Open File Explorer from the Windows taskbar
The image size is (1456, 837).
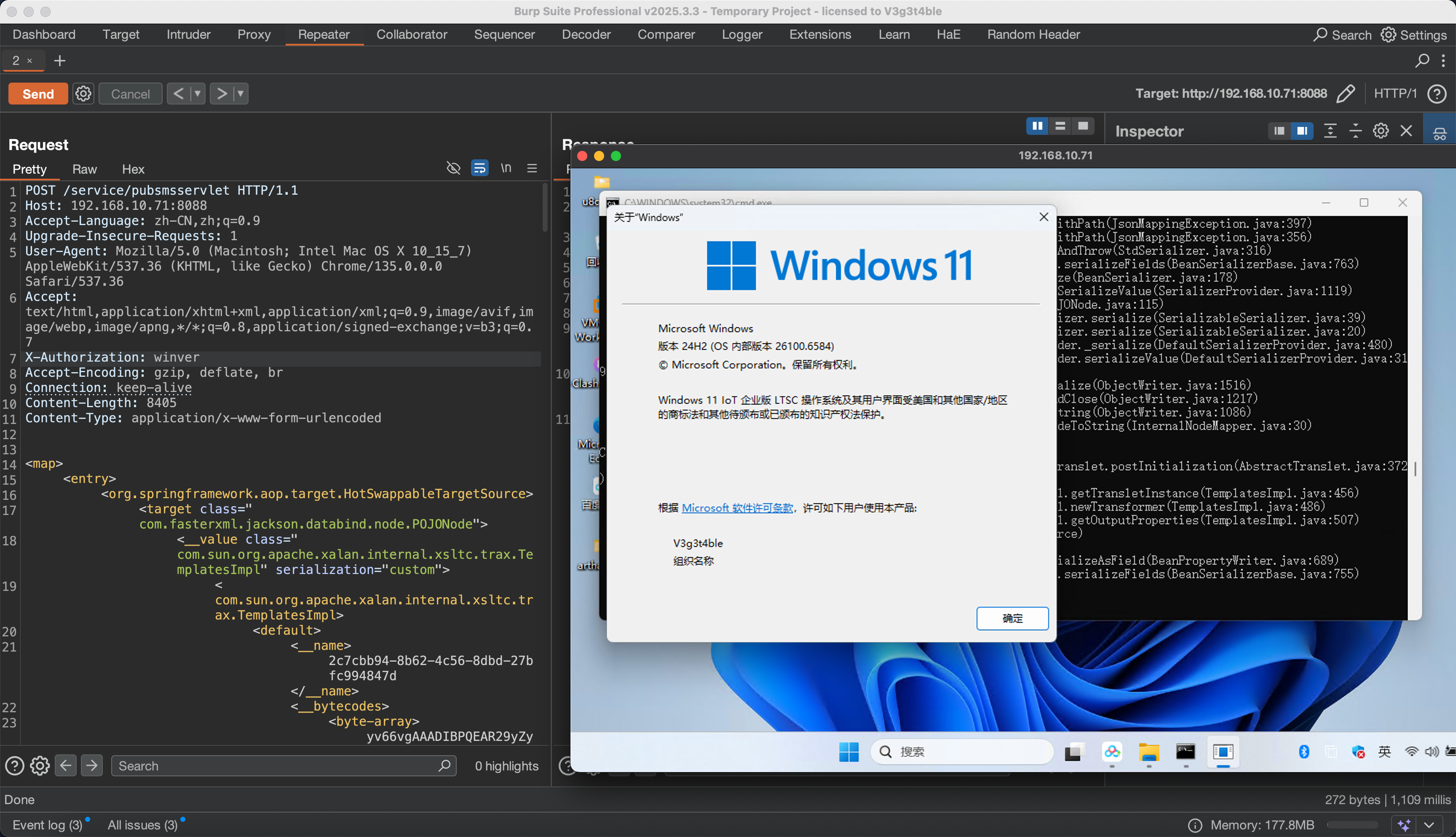point(1148,752)
